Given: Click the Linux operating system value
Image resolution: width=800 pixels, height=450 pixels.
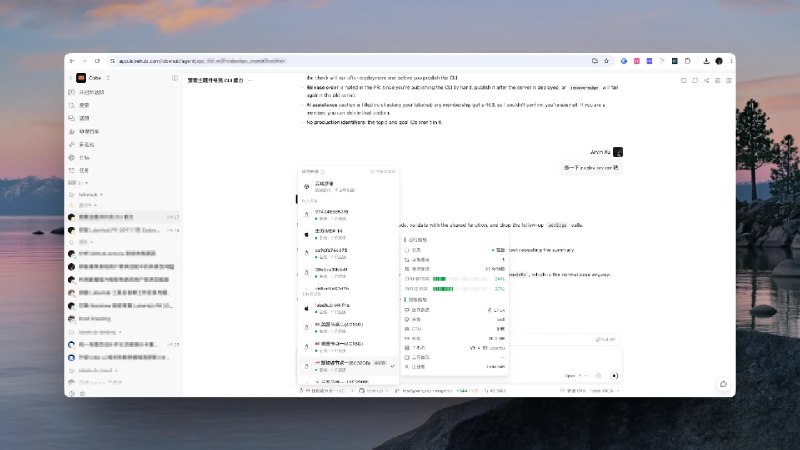Looking at the screenshot, I should pyautogui.click(x=496, y=310).
